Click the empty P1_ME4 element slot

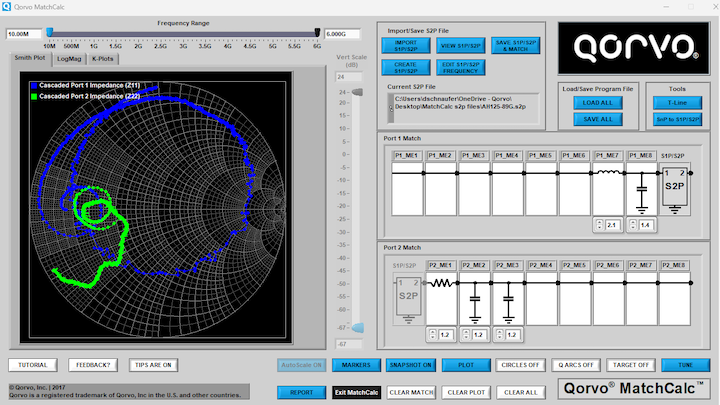(508, 189)
